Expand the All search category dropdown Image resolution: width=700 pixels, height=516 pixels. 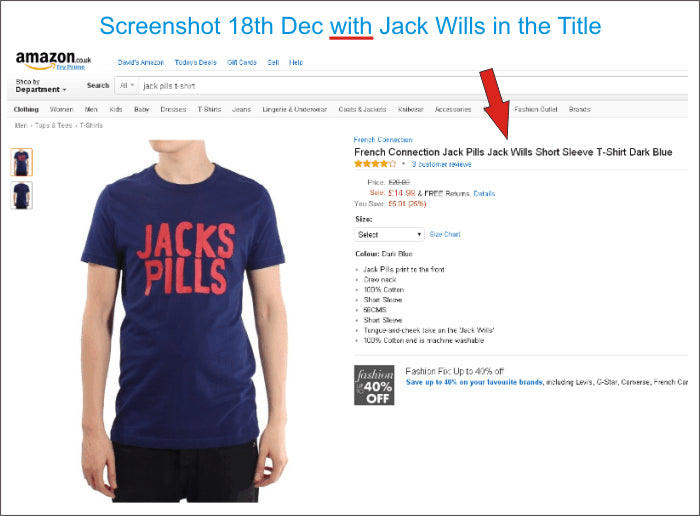click(x=127, y=86)
